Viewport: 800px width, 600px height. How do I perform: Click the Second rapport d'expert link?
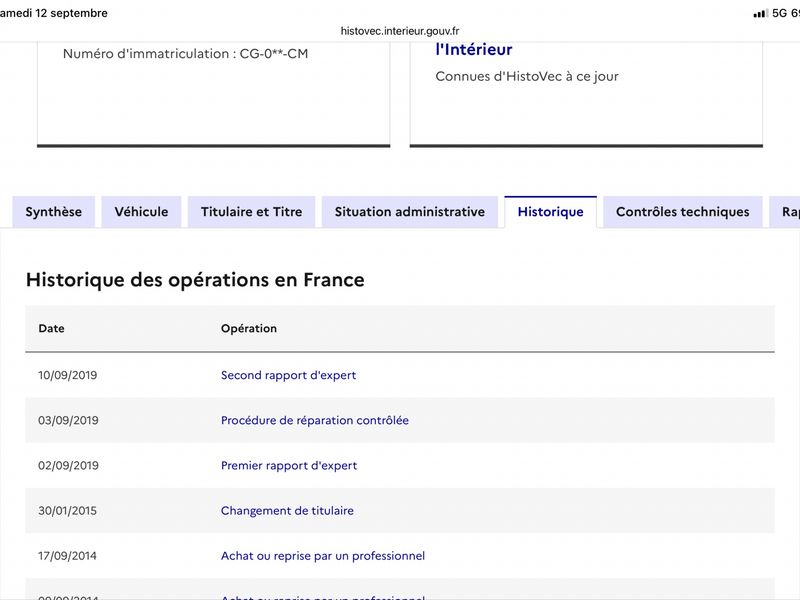click(288, 375)
